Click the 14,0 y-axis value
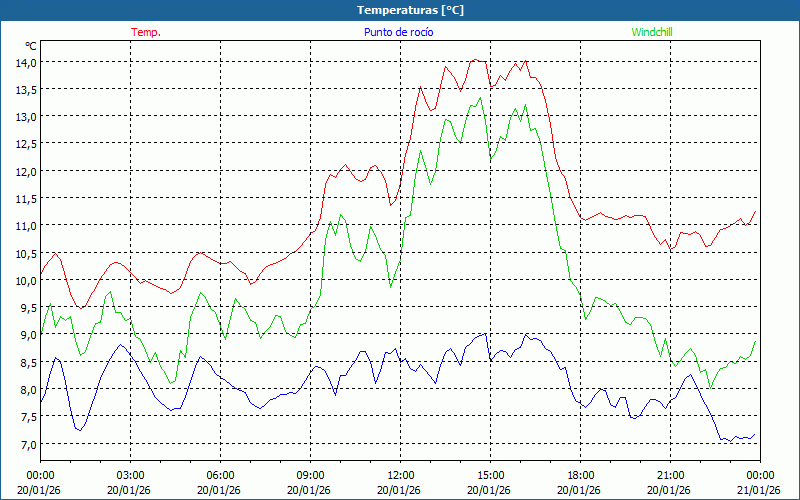Viewport: 800px width, 500px height. (x=25, y=62)
